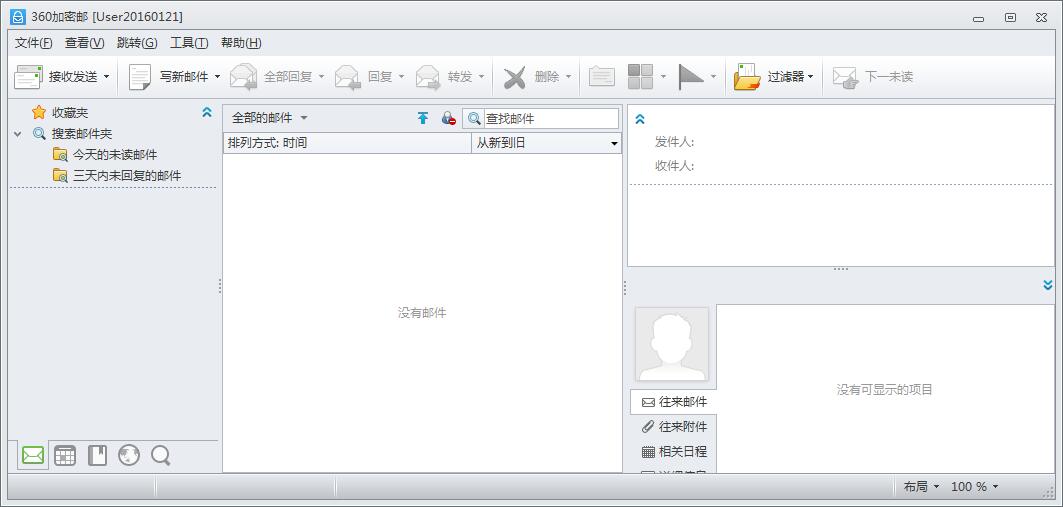1063x507 pixels.
Task: Open the 全部的邮件 dropdown filter
Action: pyautogui.click(x=269, y=118)
